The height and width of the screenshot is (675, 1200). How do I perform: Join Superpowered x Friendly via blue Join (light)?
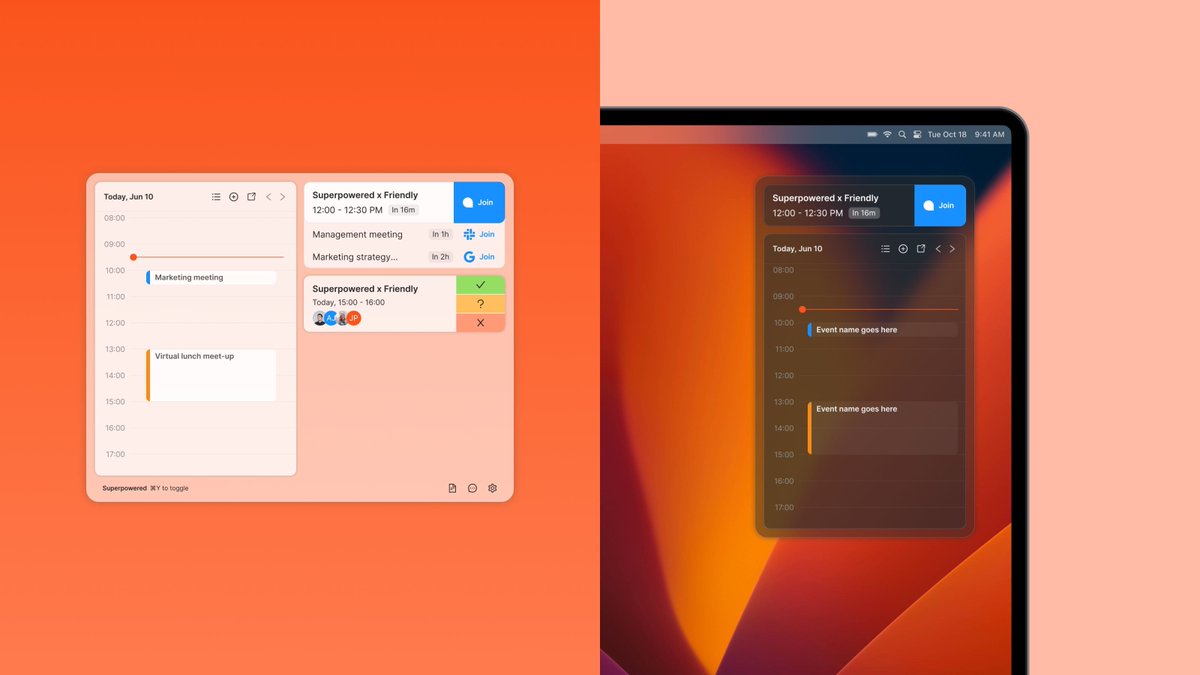pos(479,202)
